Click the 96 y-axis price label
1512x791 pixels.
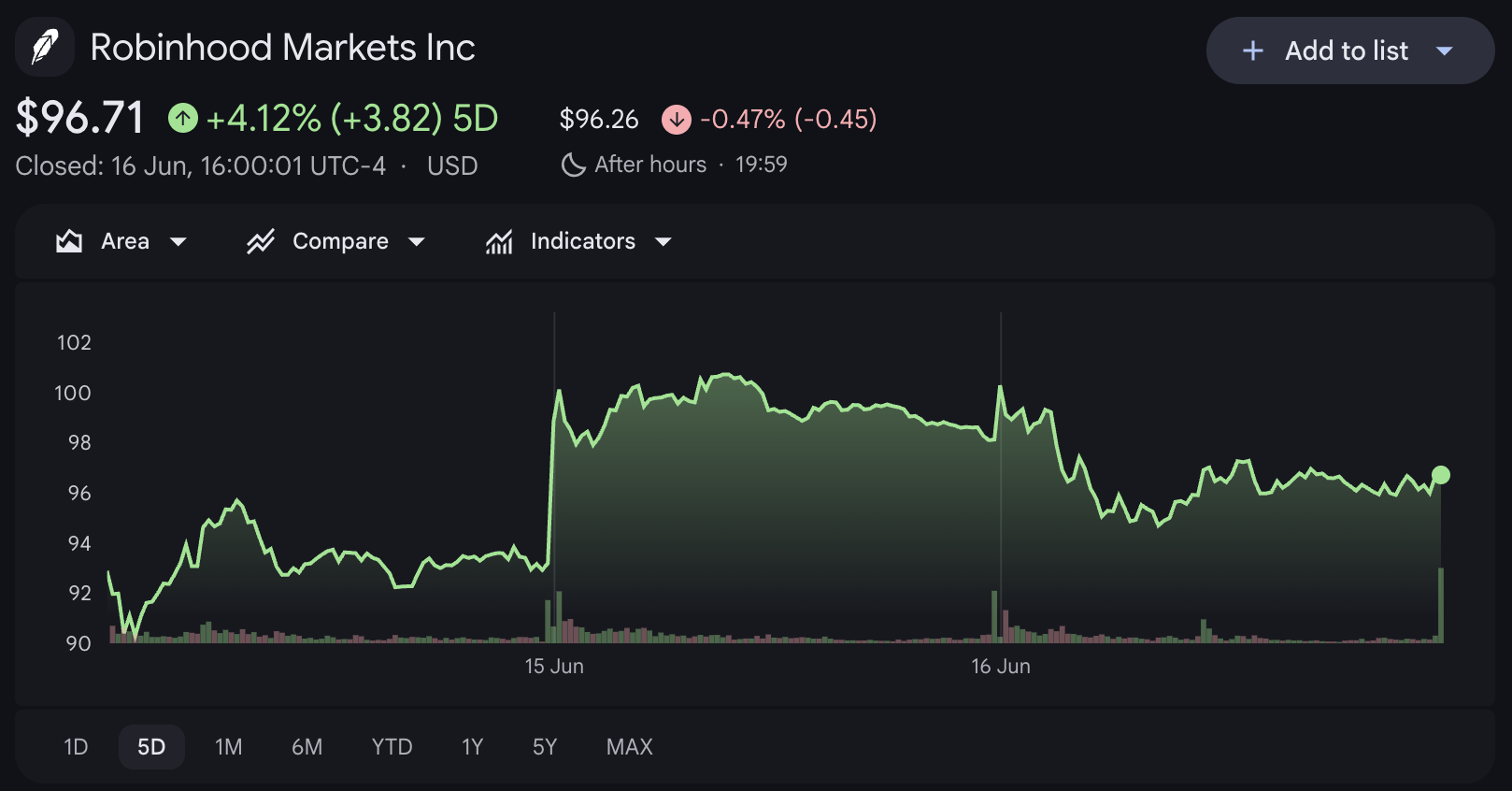coord(79,493)
